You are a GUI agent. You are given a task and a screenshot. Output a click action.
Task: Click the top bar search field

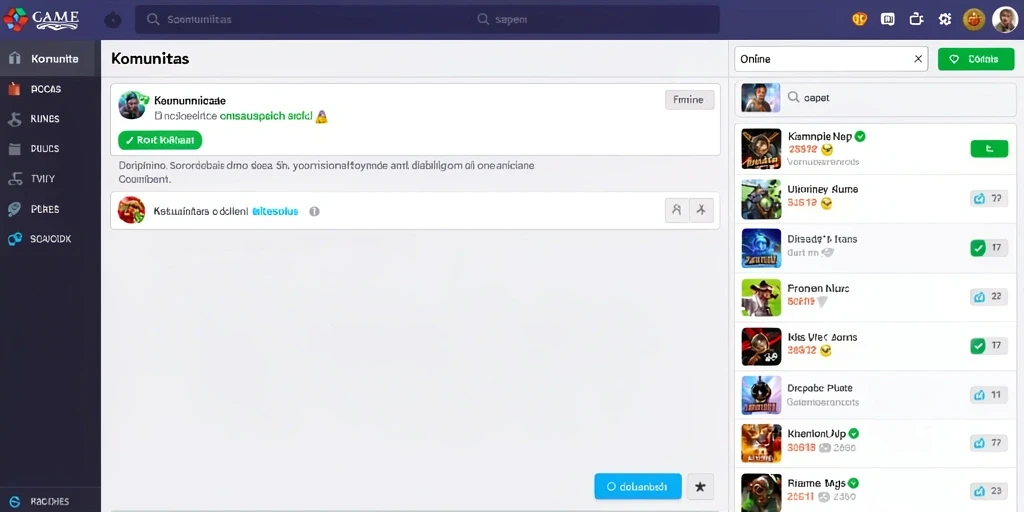pos(427,20)
